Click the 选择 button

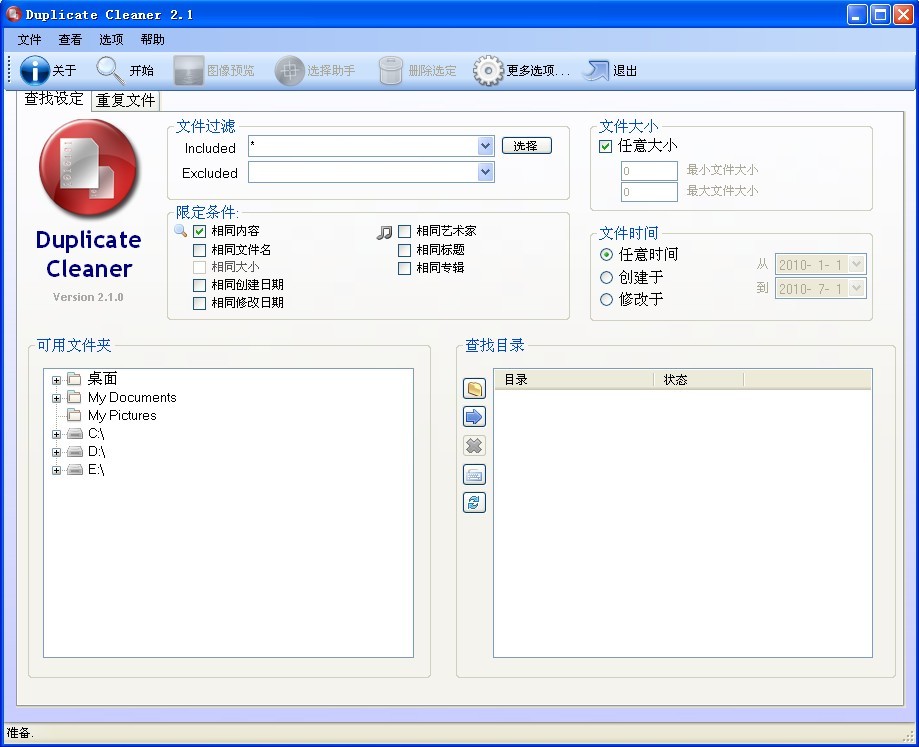(x=526, y=146)
